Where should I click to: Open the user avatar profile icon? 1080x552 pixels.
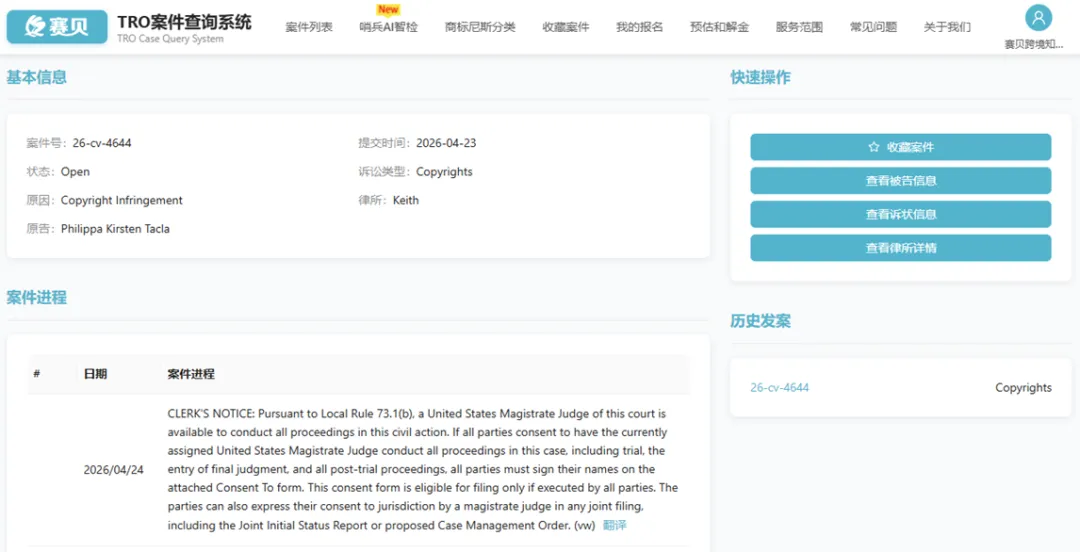tap(1038, 18)
